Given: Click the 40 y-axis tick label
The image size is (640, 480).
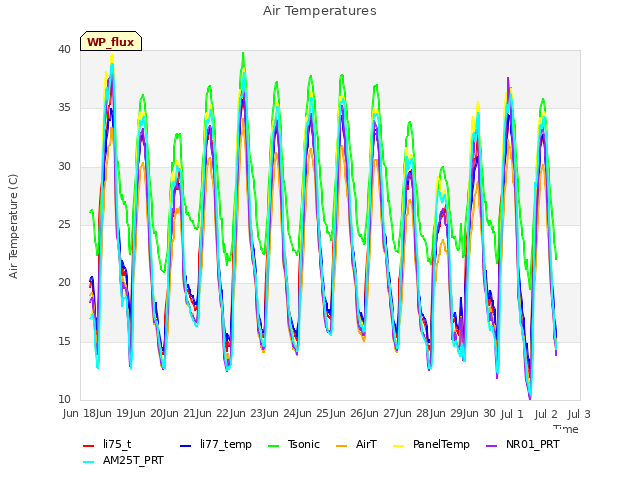Looking at the screenshot, I should (x=64, y=49).
